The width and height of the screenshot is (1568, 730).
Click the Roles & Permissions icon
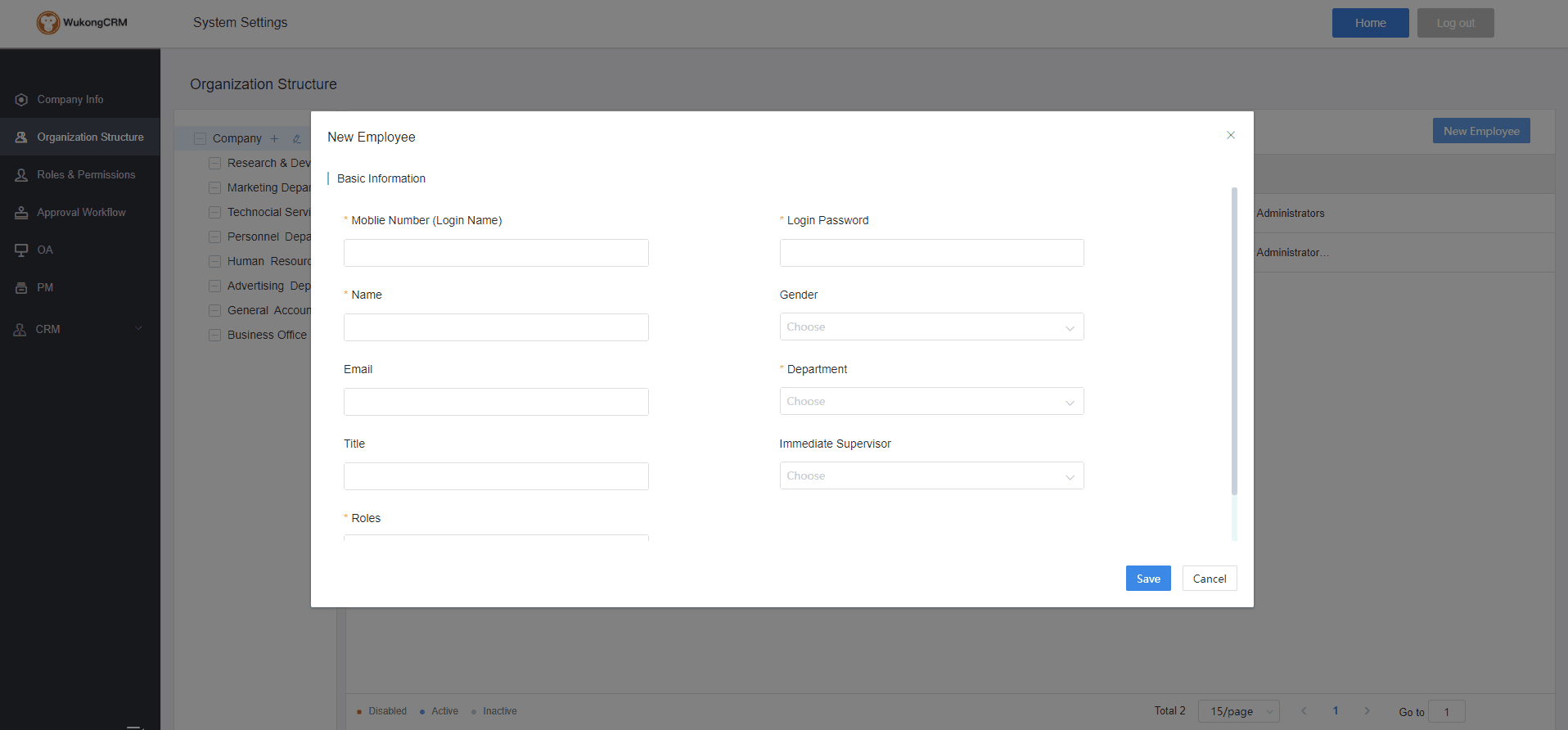(21, 175)
